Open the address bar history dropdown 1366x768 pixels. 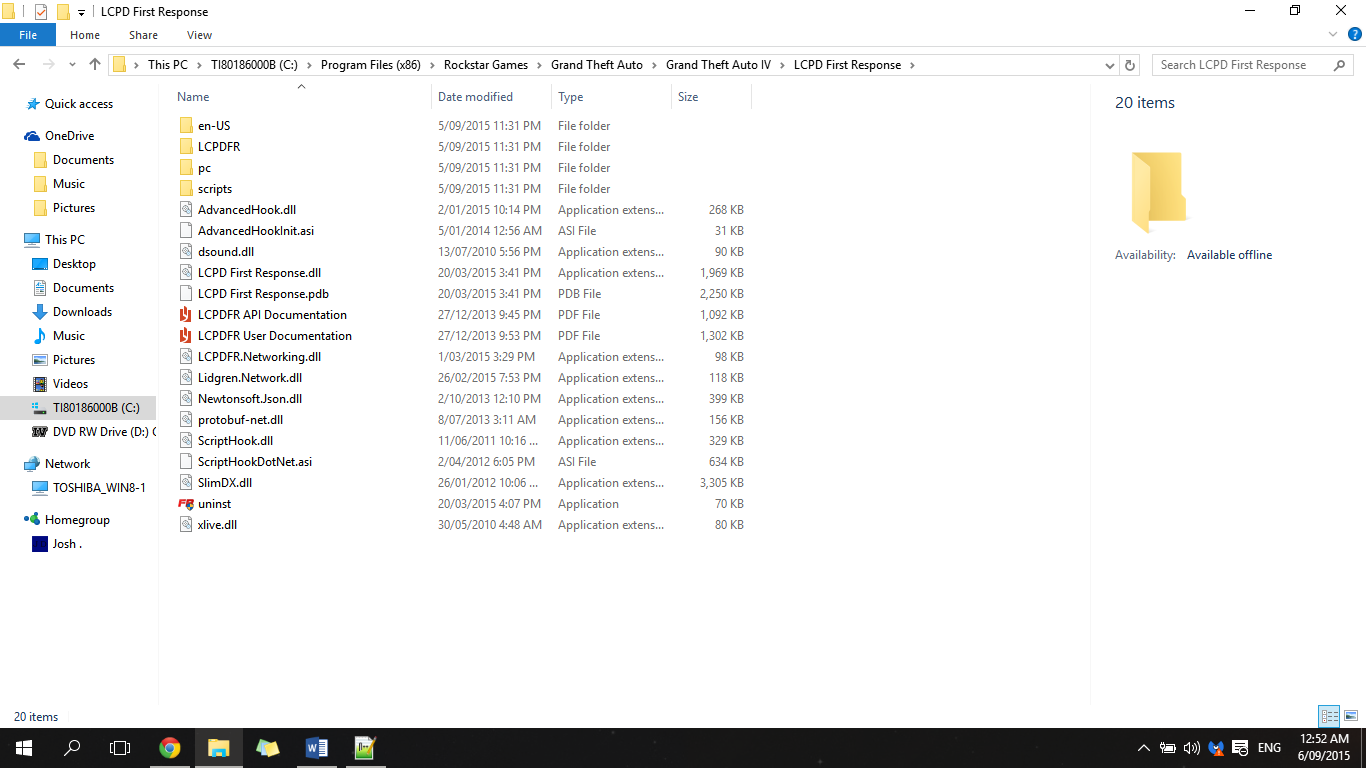click(1110, 65)
